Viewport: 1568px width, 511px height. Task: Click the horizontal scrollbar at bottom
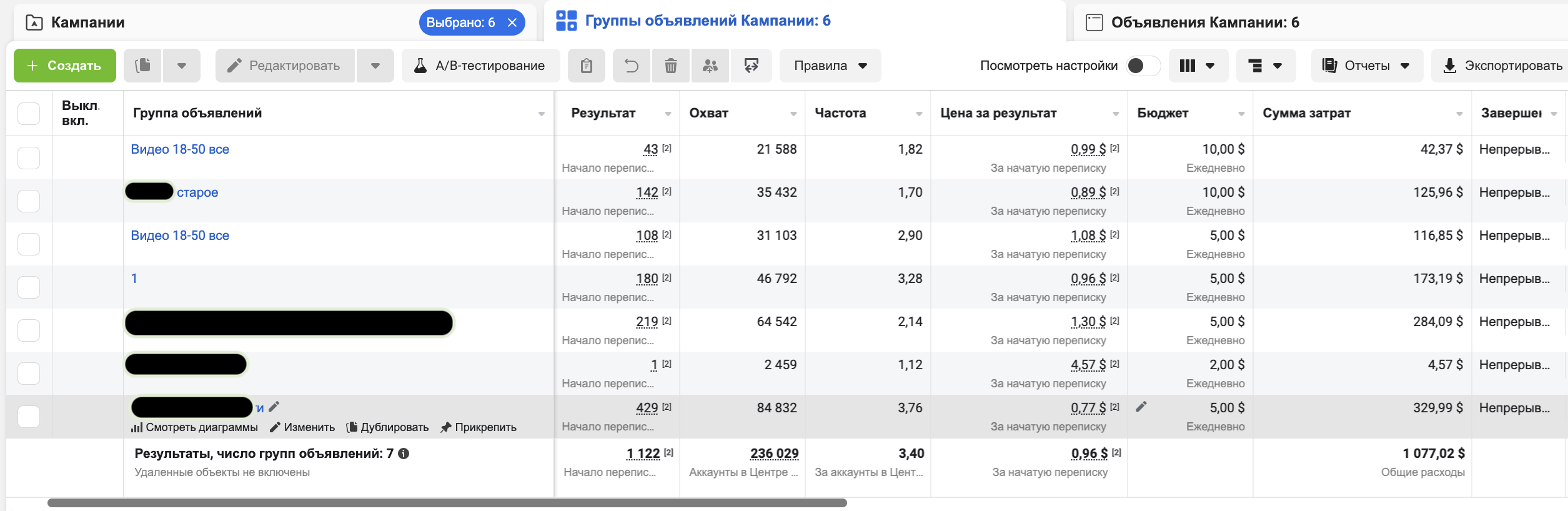tap(447, 503)
